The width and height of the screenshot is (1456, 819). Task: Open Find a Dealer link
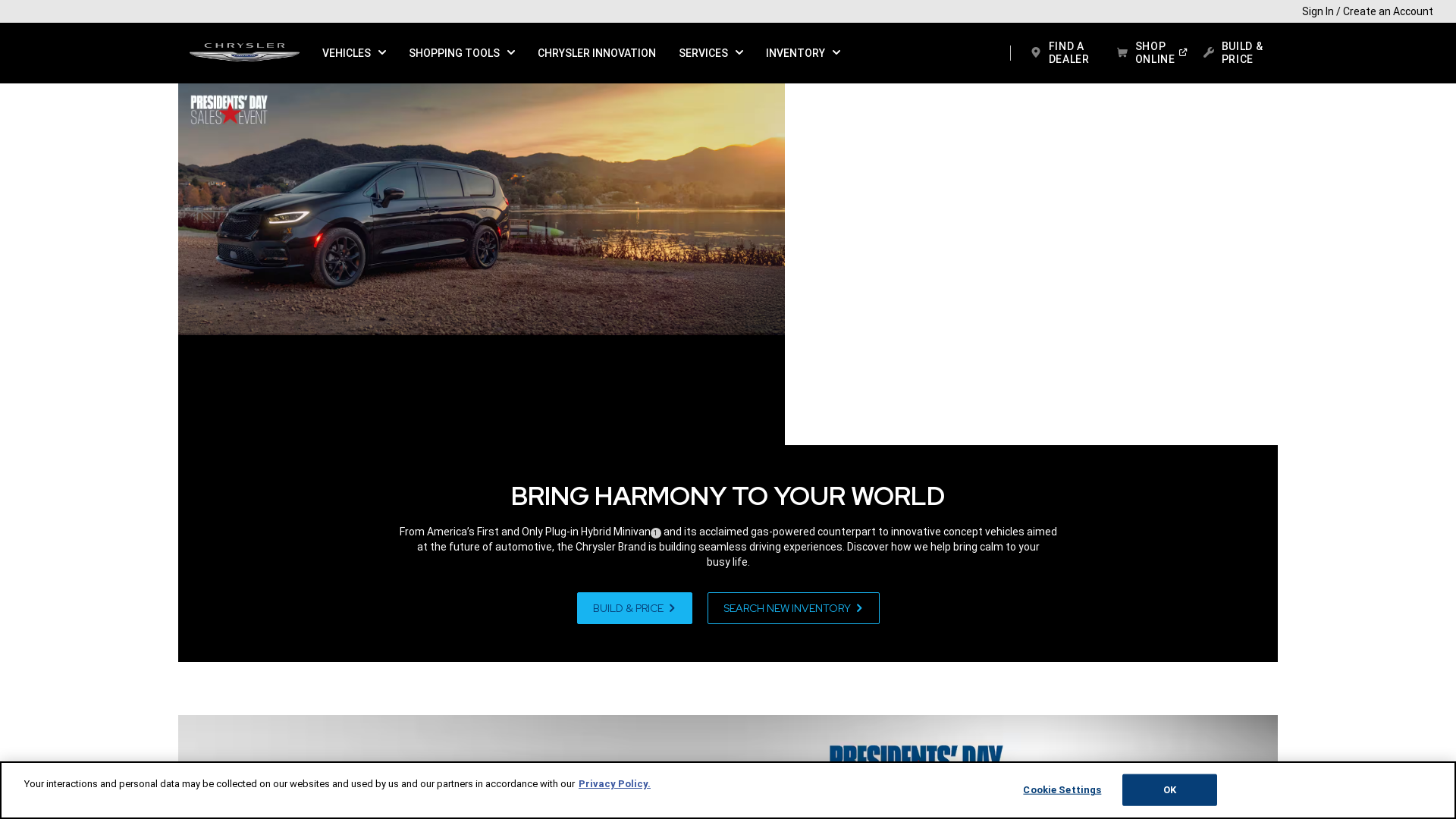pyautogui.click(x=1060, y=53)
